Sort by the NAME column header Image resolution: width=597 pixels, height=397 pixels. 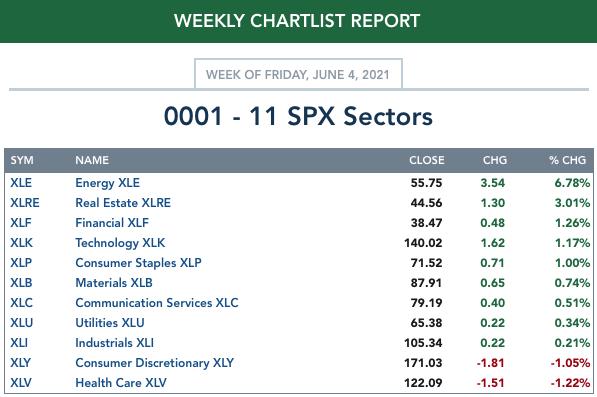(x=92, y=160)
